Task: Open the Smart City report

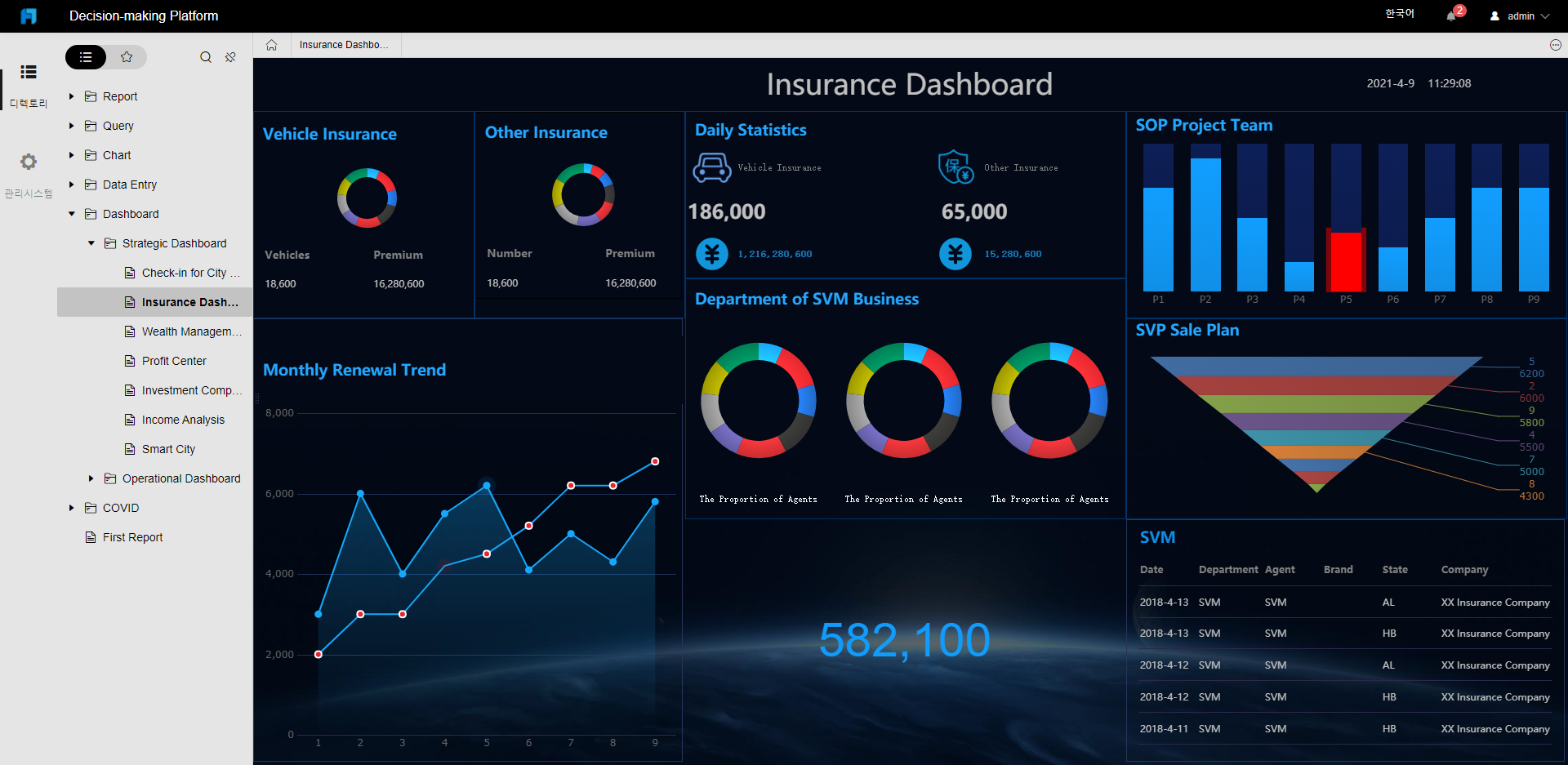Action: [168, 449]
